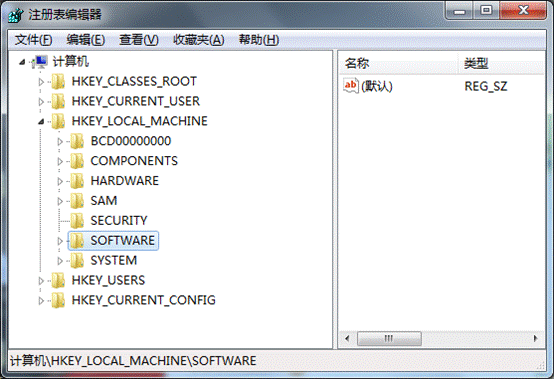Click the ab string value icon
554x379 pixels.
click(x=351, y=86)
